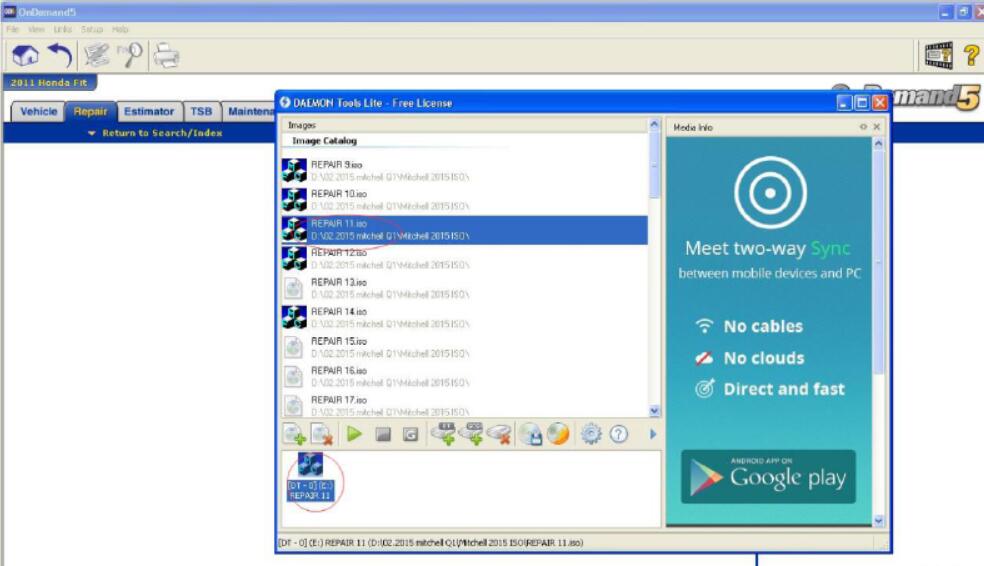Screen dimensions: 984x566
Task: Click the Google play Android app banner
Action: [x=768, y=476]
